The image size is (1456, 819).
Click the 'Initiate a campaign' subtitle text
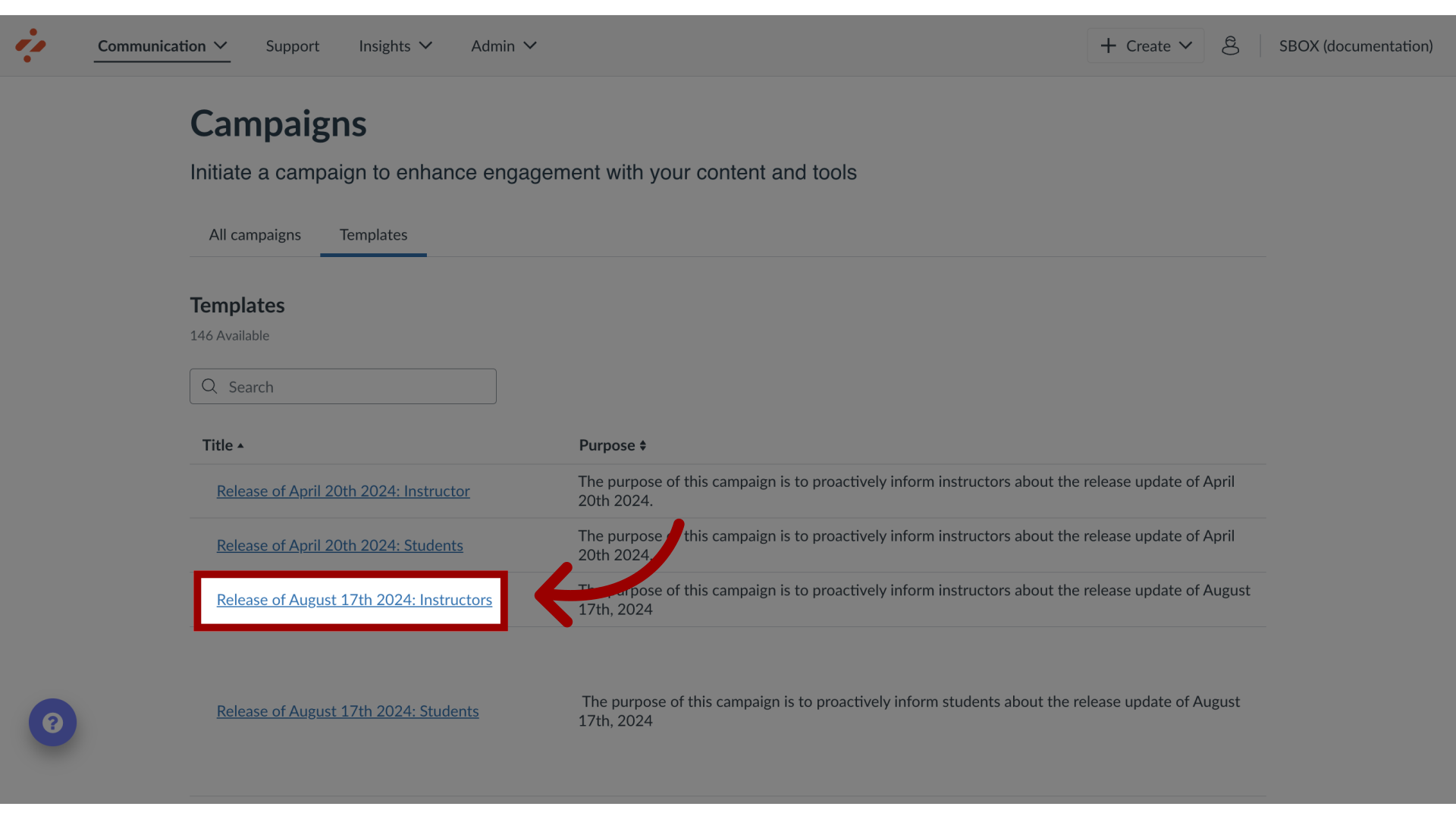pyautogui.click(x=523, y=172)
